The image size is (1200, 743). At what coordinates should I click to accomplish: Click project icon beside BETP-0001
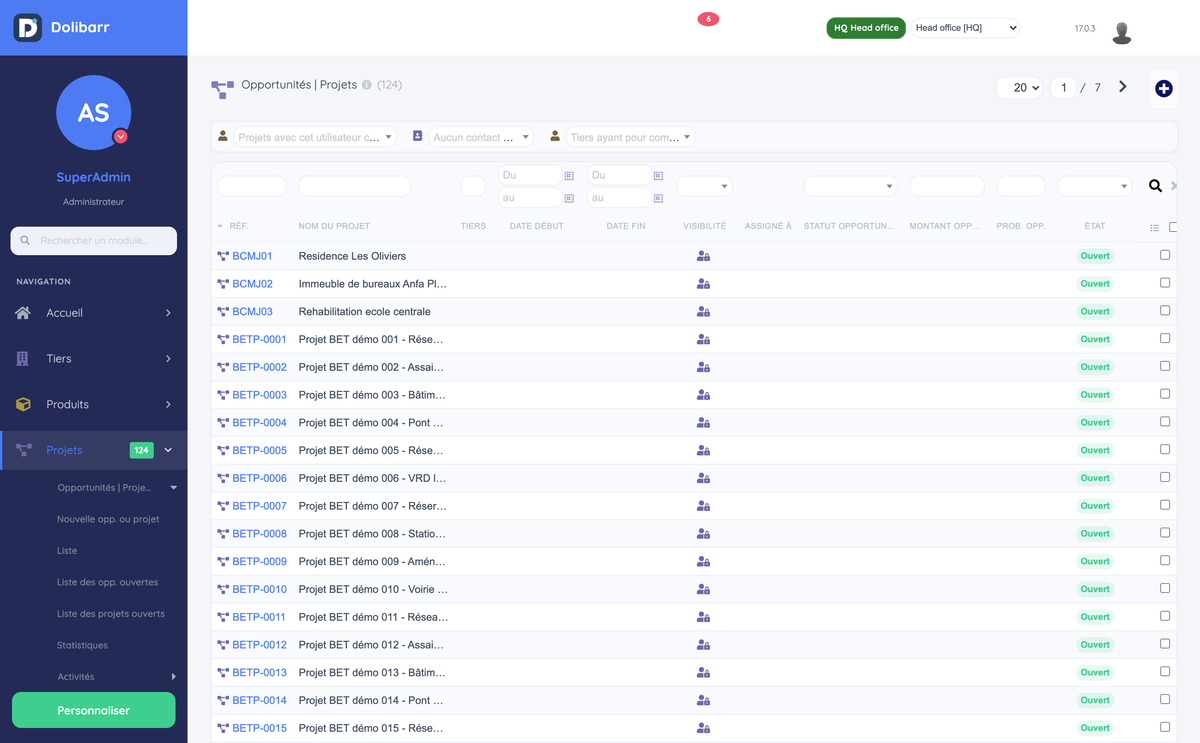(x=223, y=340)
